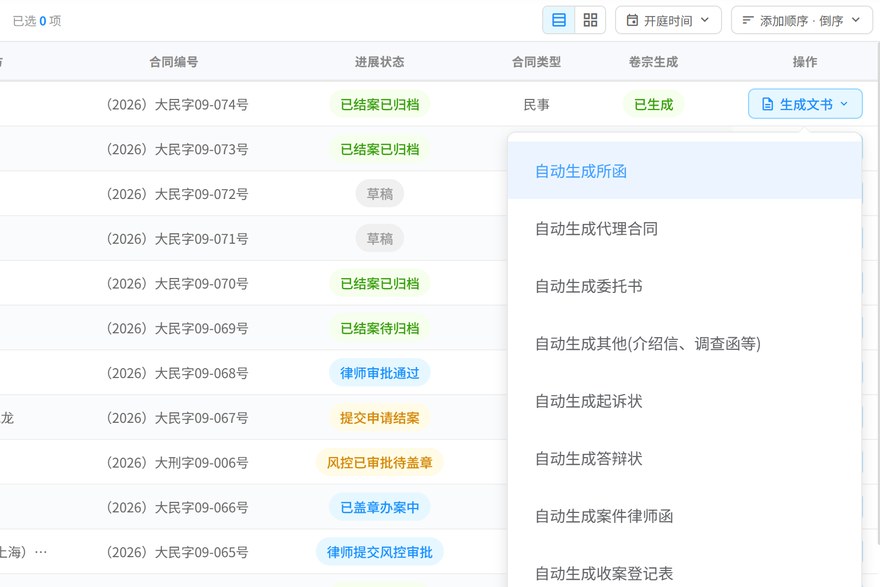This screenshot has width=880, height=587.
Task: Click the 生成文书 dropdown button
Action: pyautogui.click(x=805, y=104)
